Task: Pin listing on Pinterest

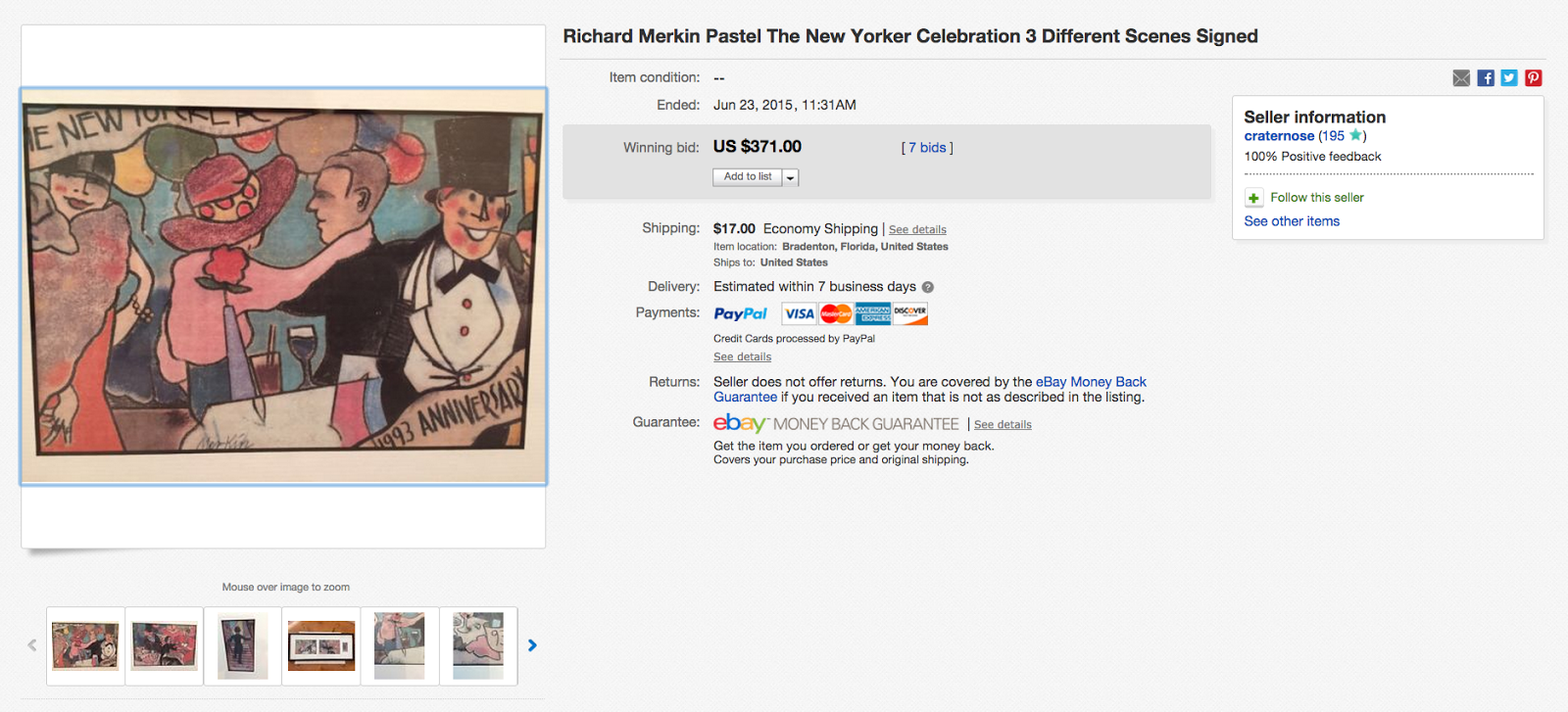Action: [x=1534, y=78]
